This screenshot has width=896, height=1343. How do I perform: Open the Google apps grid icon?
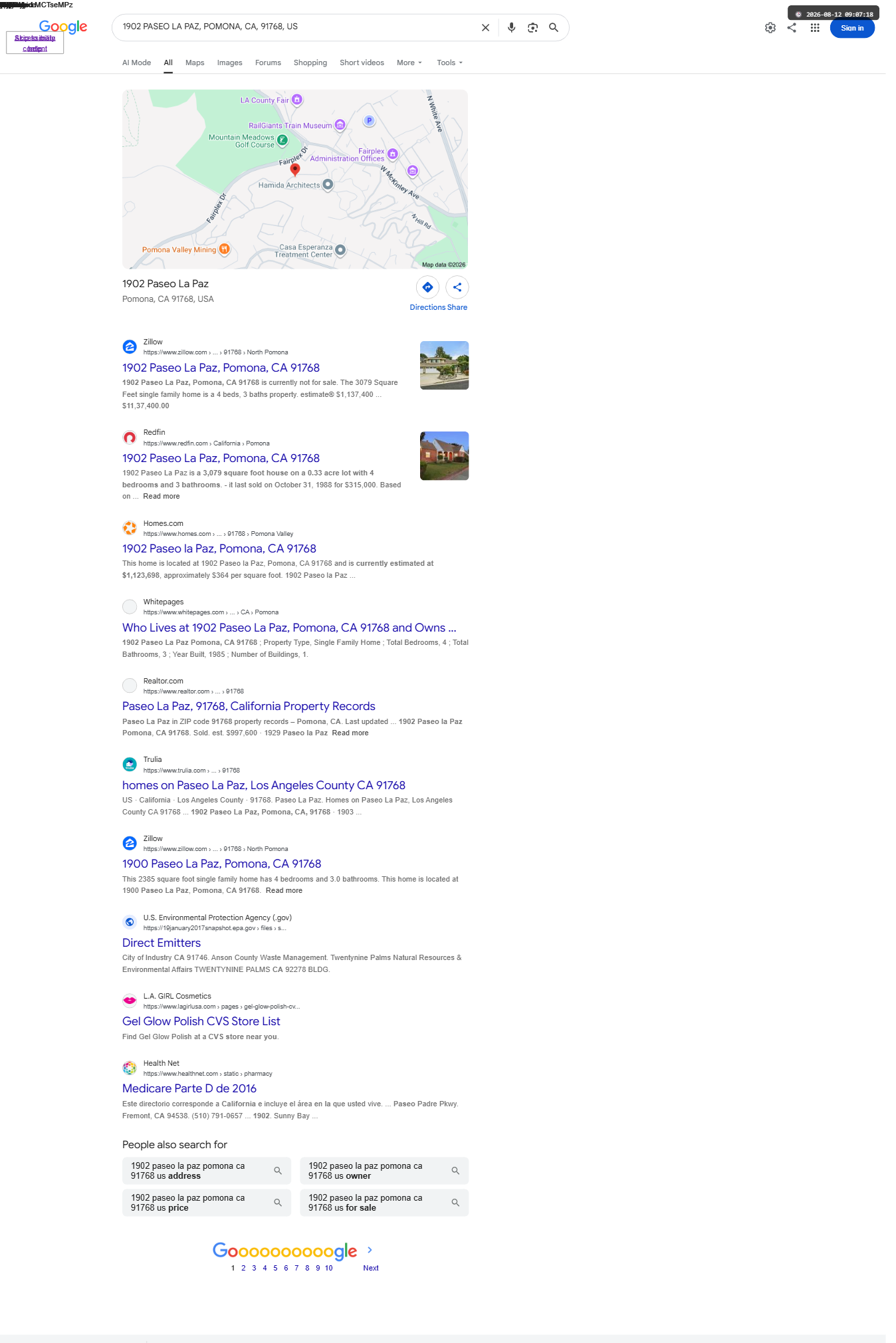pyautogui.click(x=815, y=28)
